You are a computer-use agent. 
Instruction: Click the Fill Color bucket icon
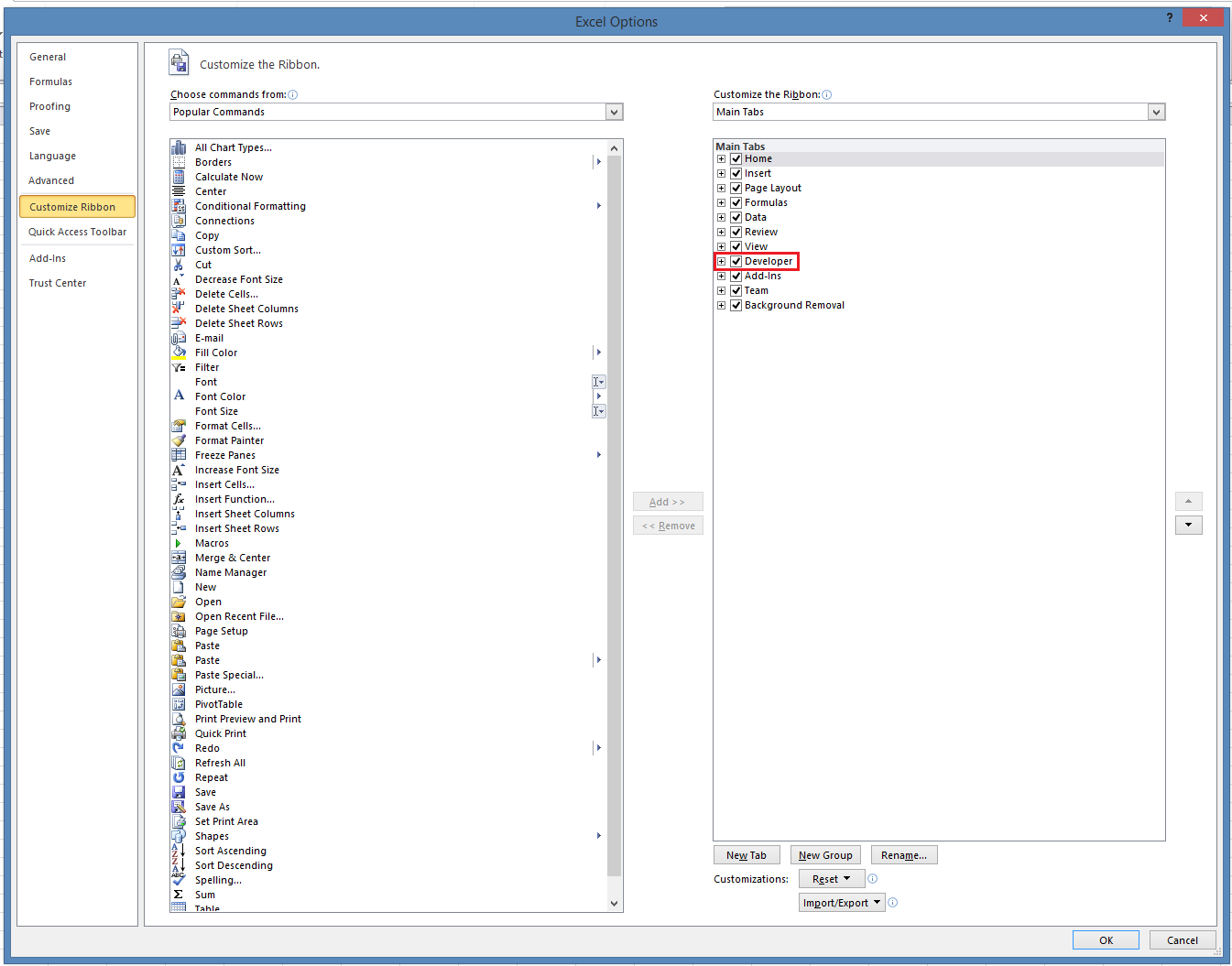click(179, 353)
